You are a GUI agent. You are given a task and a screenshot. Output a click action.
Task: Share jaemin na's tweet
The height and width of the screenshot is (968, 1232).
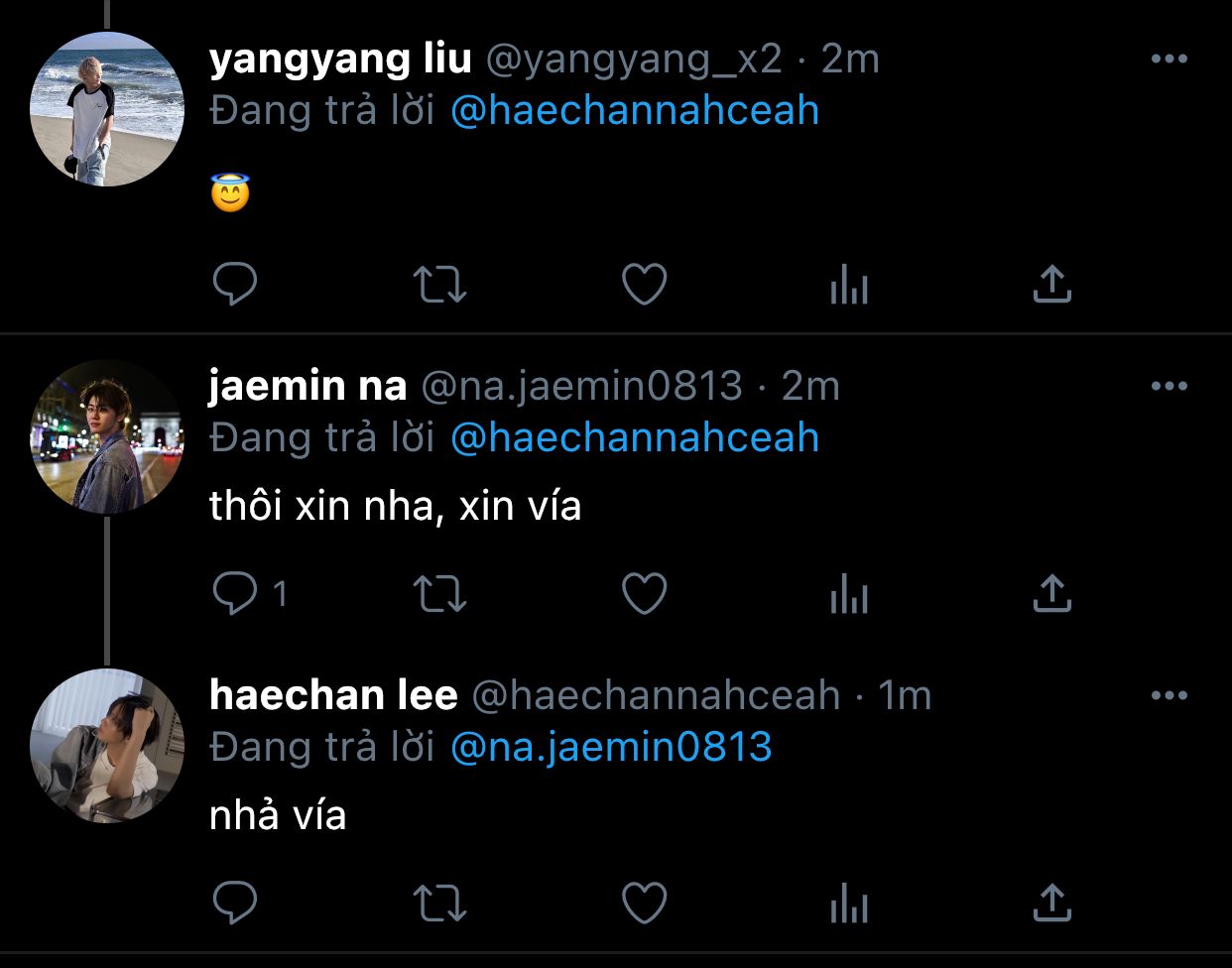(1052, 593)
